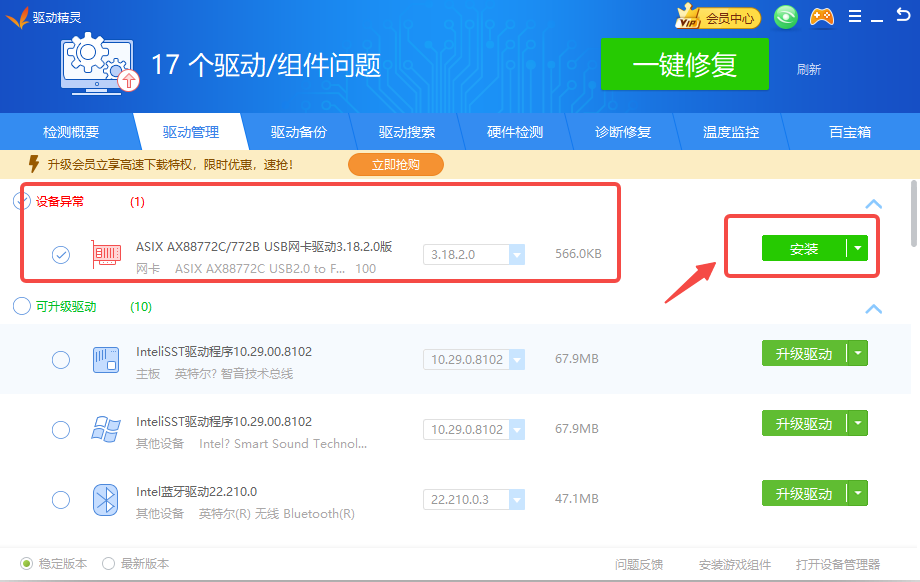The height and width of the screenshot is (582, 920).
Task: Select the 最新版本 radio button
Action: [x=108, y=563]
